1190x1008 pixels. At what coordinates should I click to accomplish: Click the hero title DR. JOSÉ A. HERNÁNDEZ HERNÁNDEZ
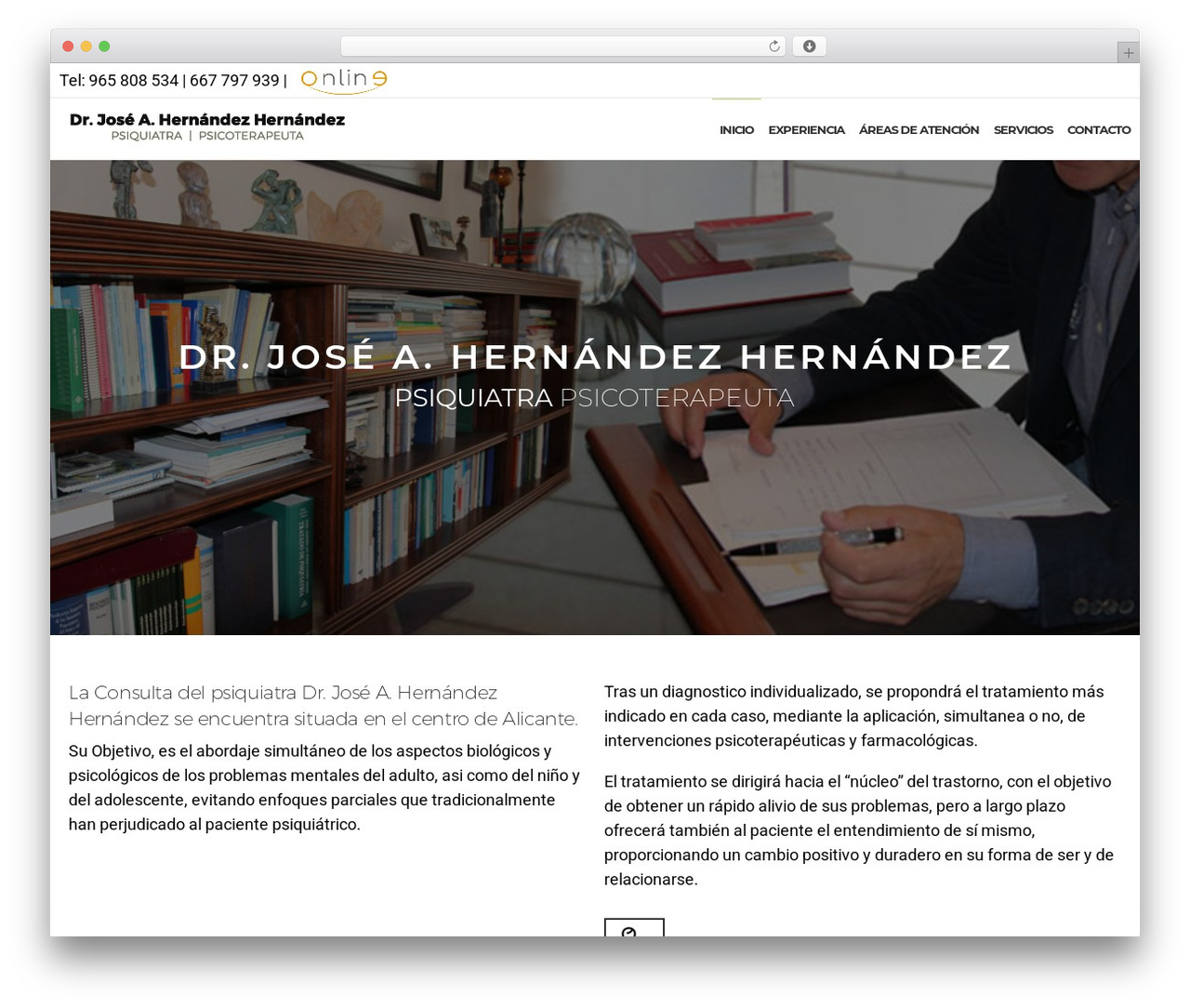tap(595, 357)
